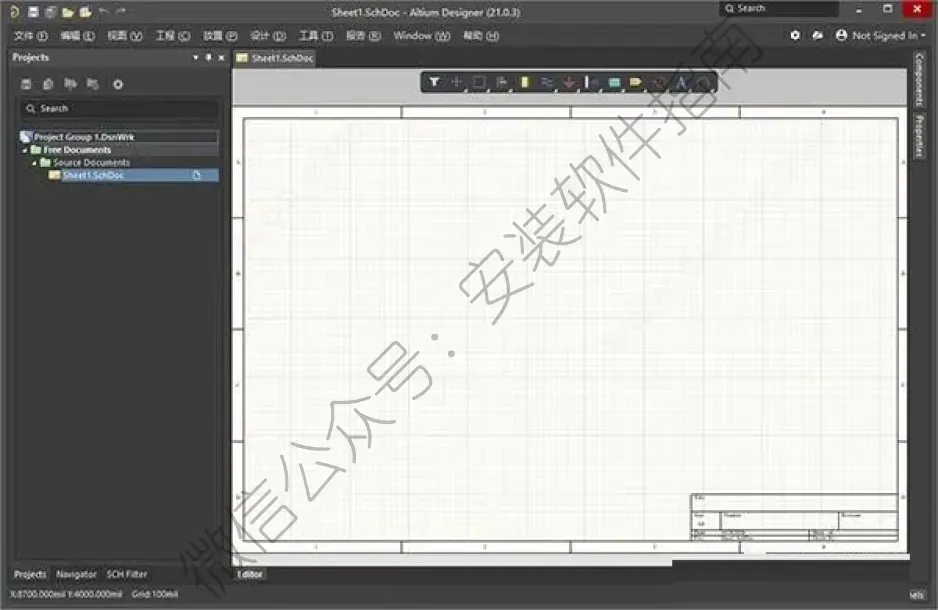
Task: Open the Projects panel options dropdown arrow
Action: click(196, 57)
